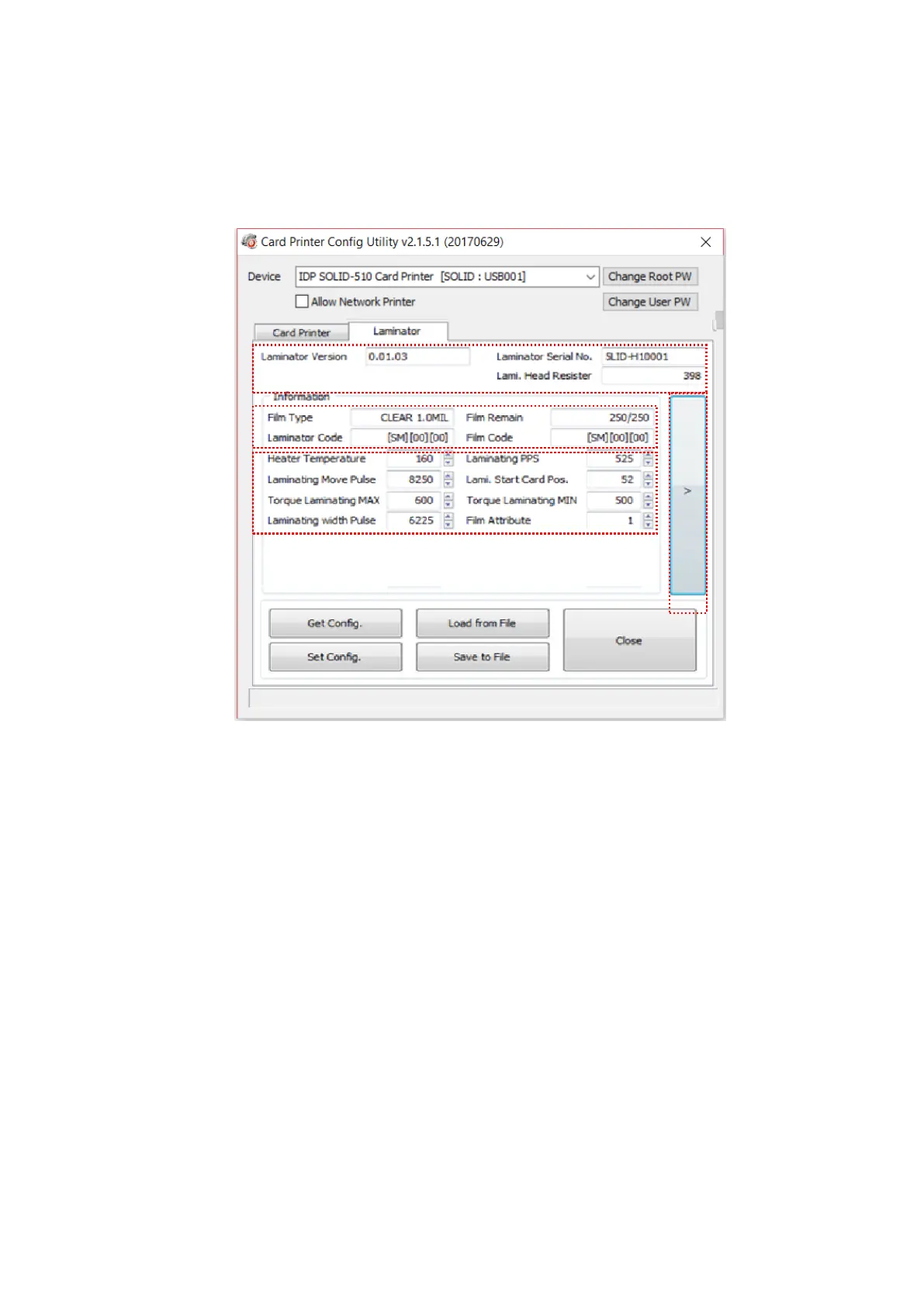924x1307 pixels.
Task: Click the Heater Temperature label
Action: click(317, 459)
